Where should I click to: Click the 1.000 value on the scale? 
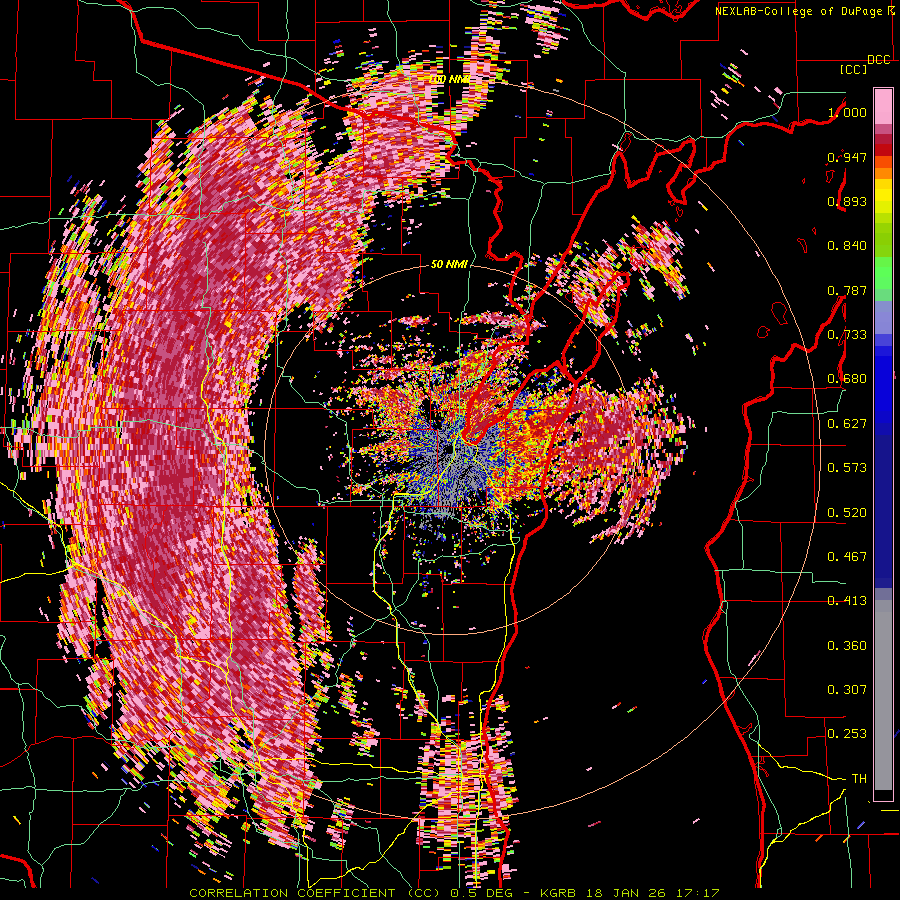[847, 112]
